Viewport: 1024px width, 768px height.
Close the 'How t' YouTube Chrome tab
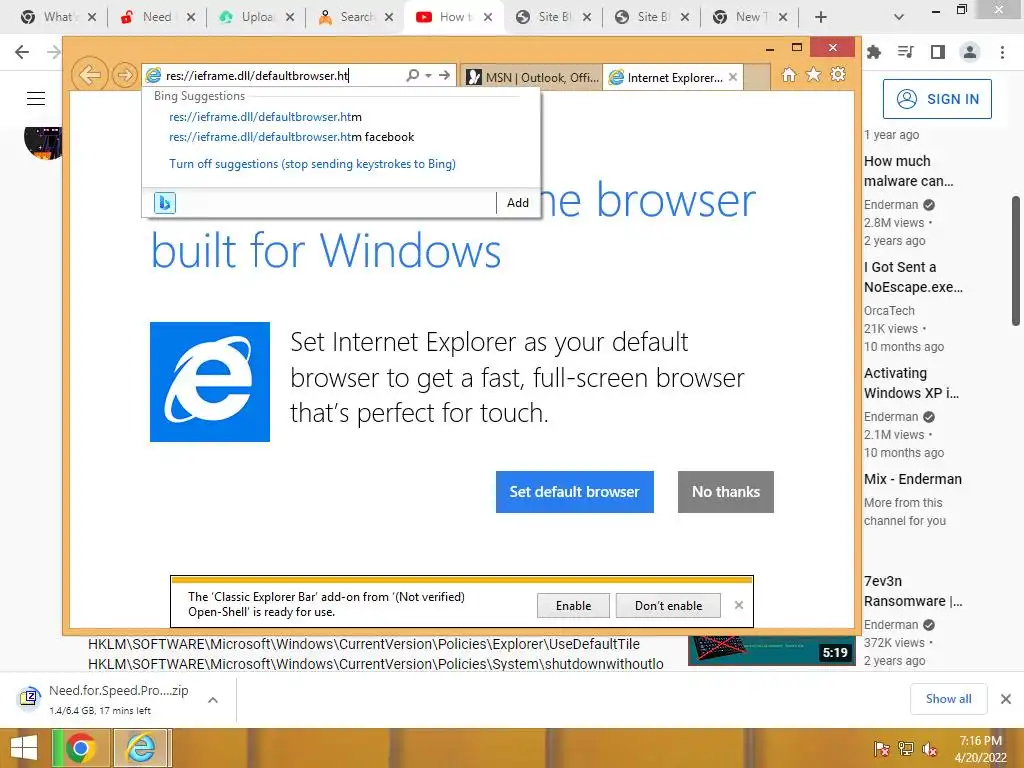click(488, 17)
